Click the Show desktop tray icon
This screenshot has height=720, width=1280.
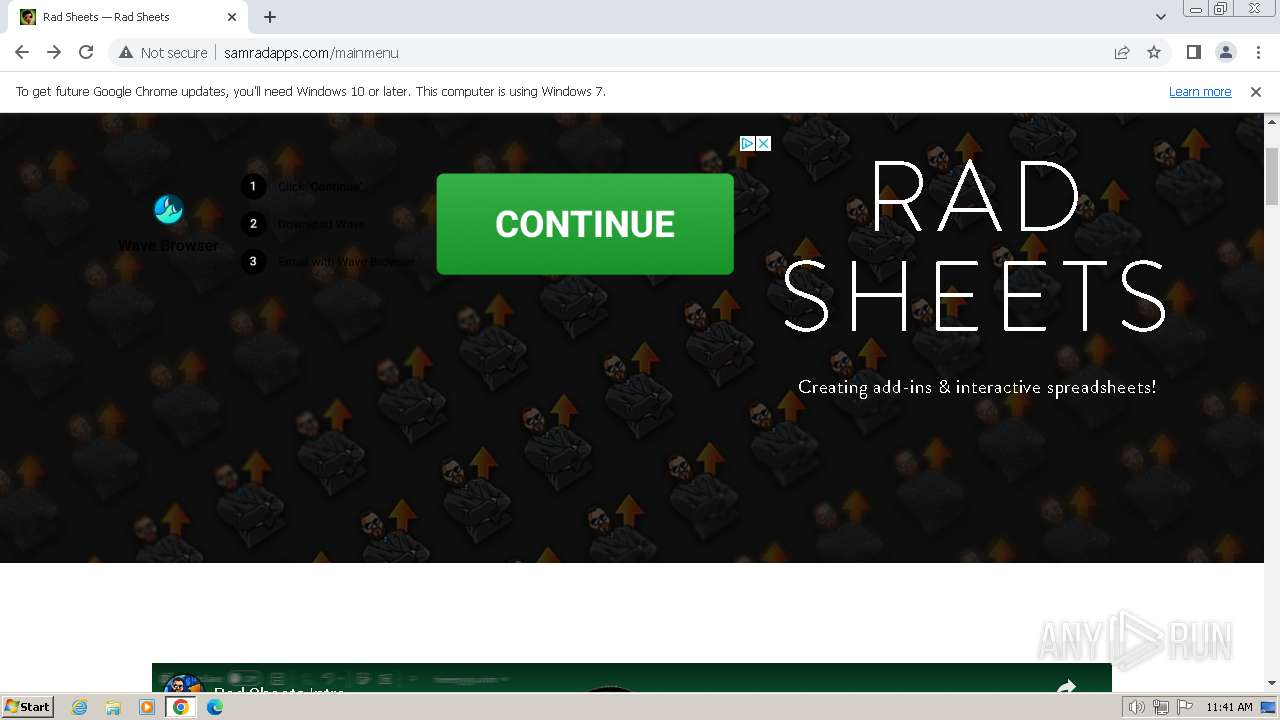coord(1269,707)
